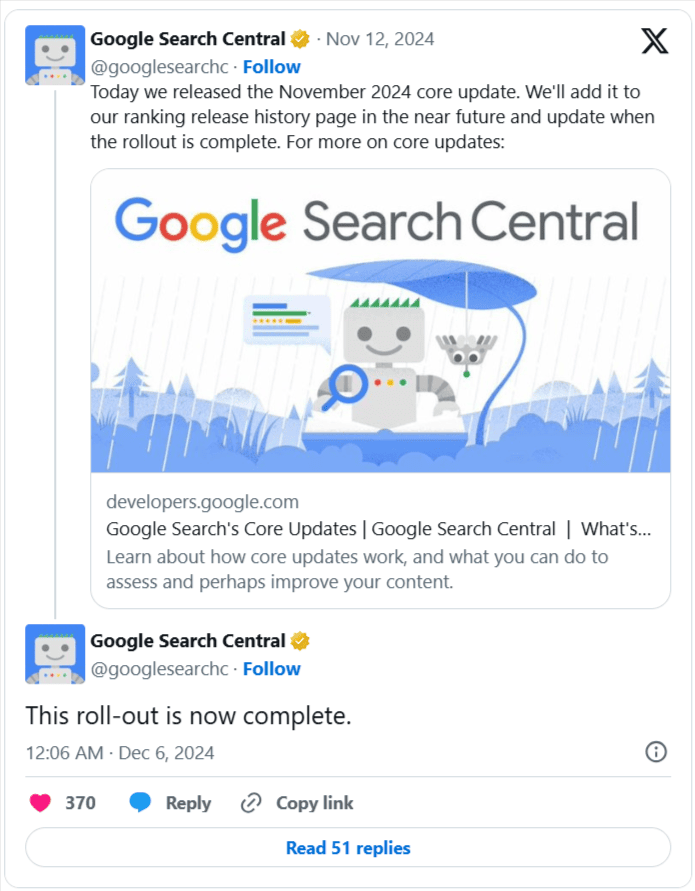Click the X logo icon
The image size is (695, 891).
pyautogui.click(x=654, y=41)
